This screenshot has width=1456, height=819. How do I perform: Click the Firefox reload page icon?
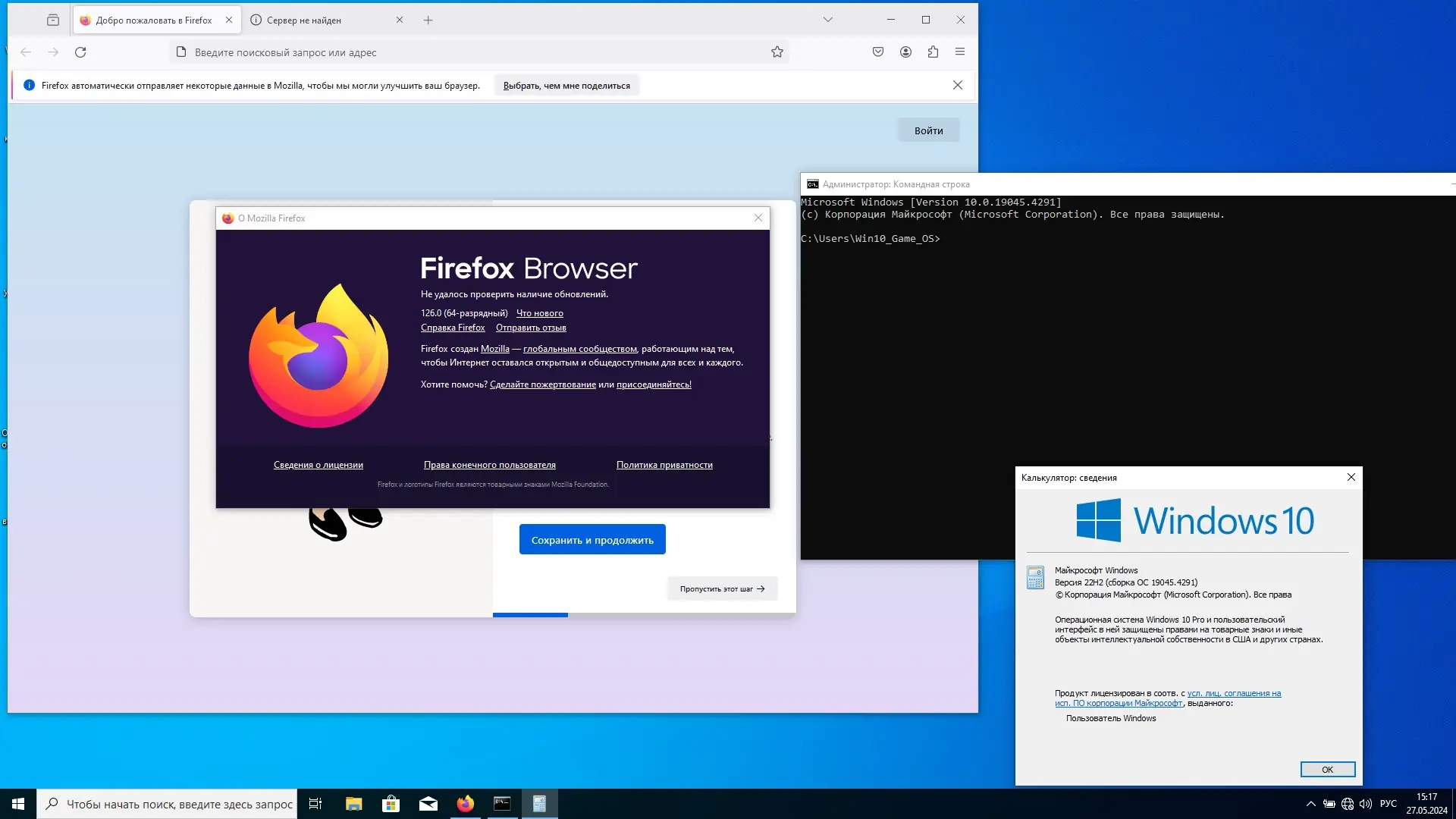pyautogui.click(x=80, y=52)
